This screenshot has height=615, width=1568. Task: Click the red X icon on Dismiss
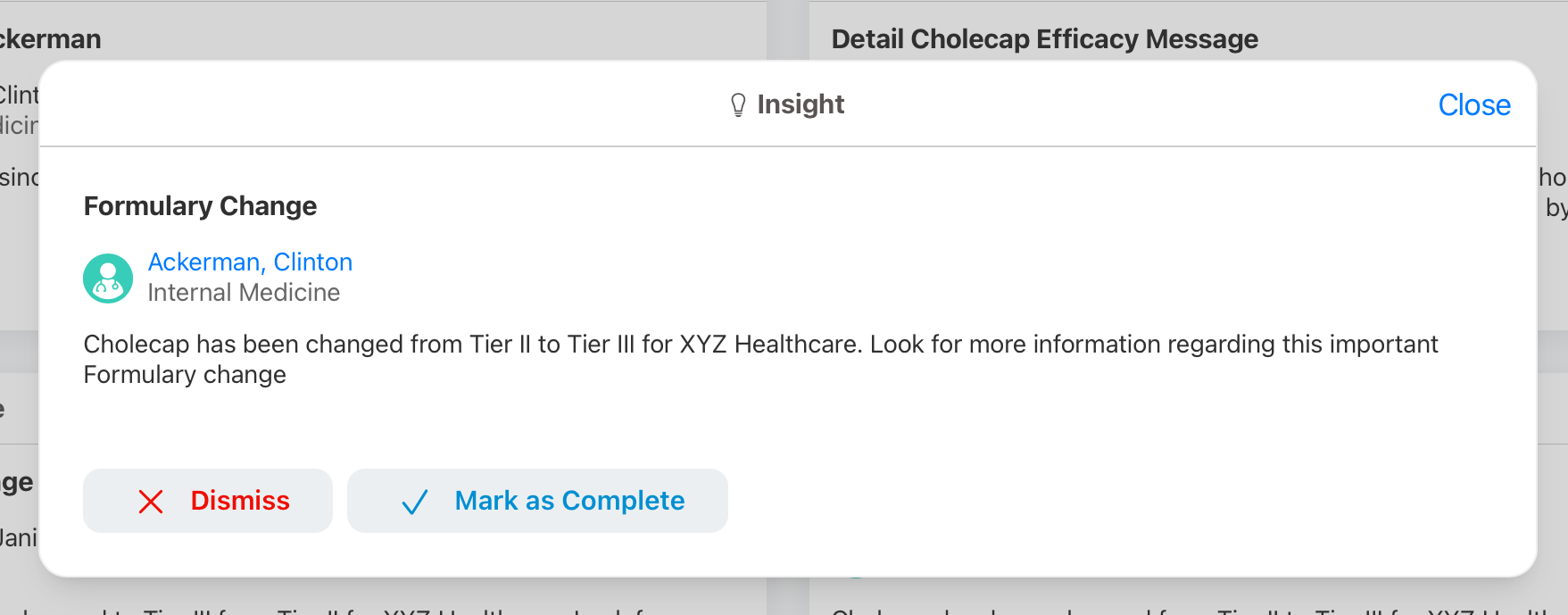[x=151, y=502]
